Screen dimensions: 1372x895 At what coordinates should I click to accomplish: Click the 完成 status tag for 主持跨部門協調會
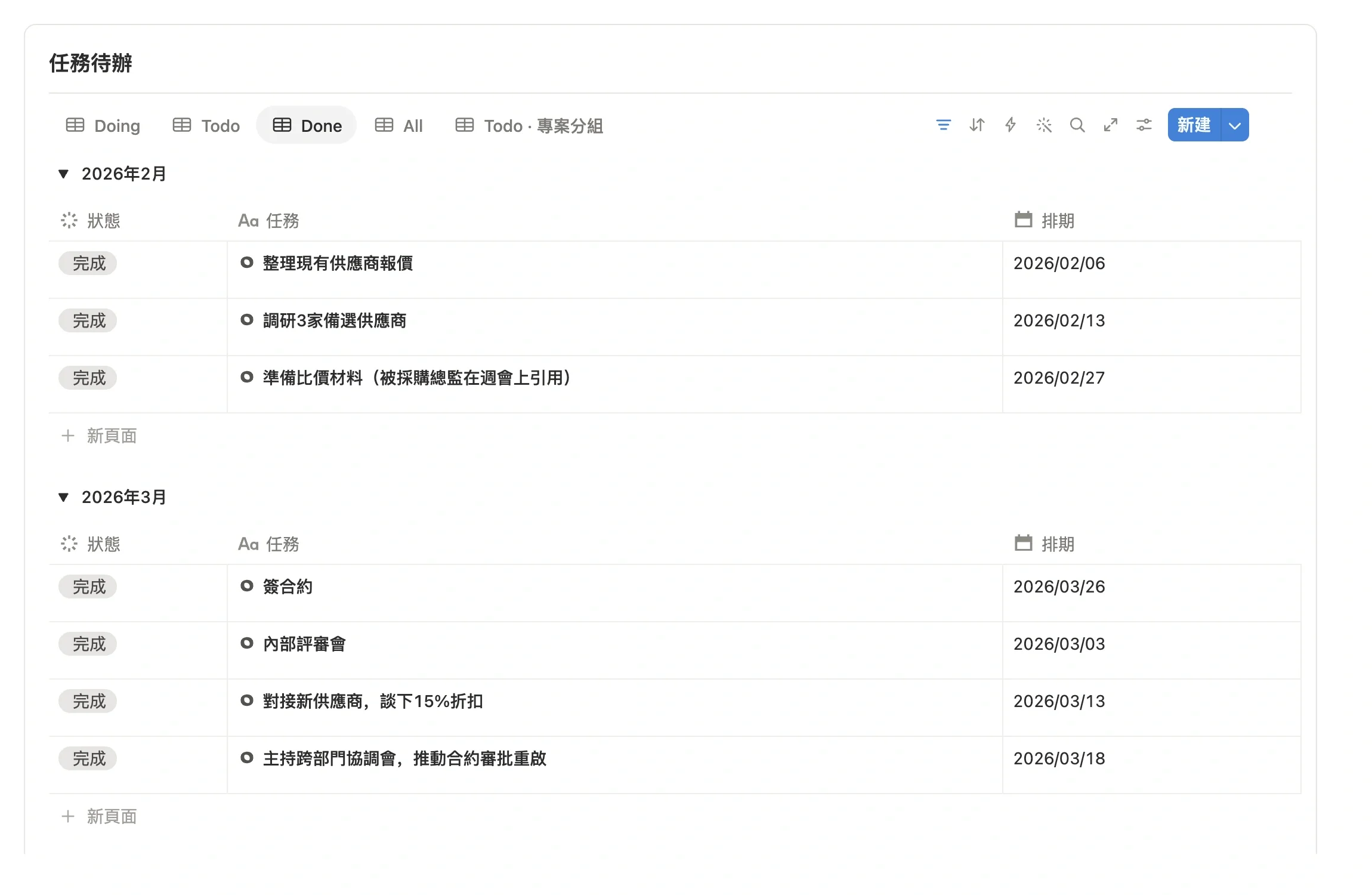[88, 758]
